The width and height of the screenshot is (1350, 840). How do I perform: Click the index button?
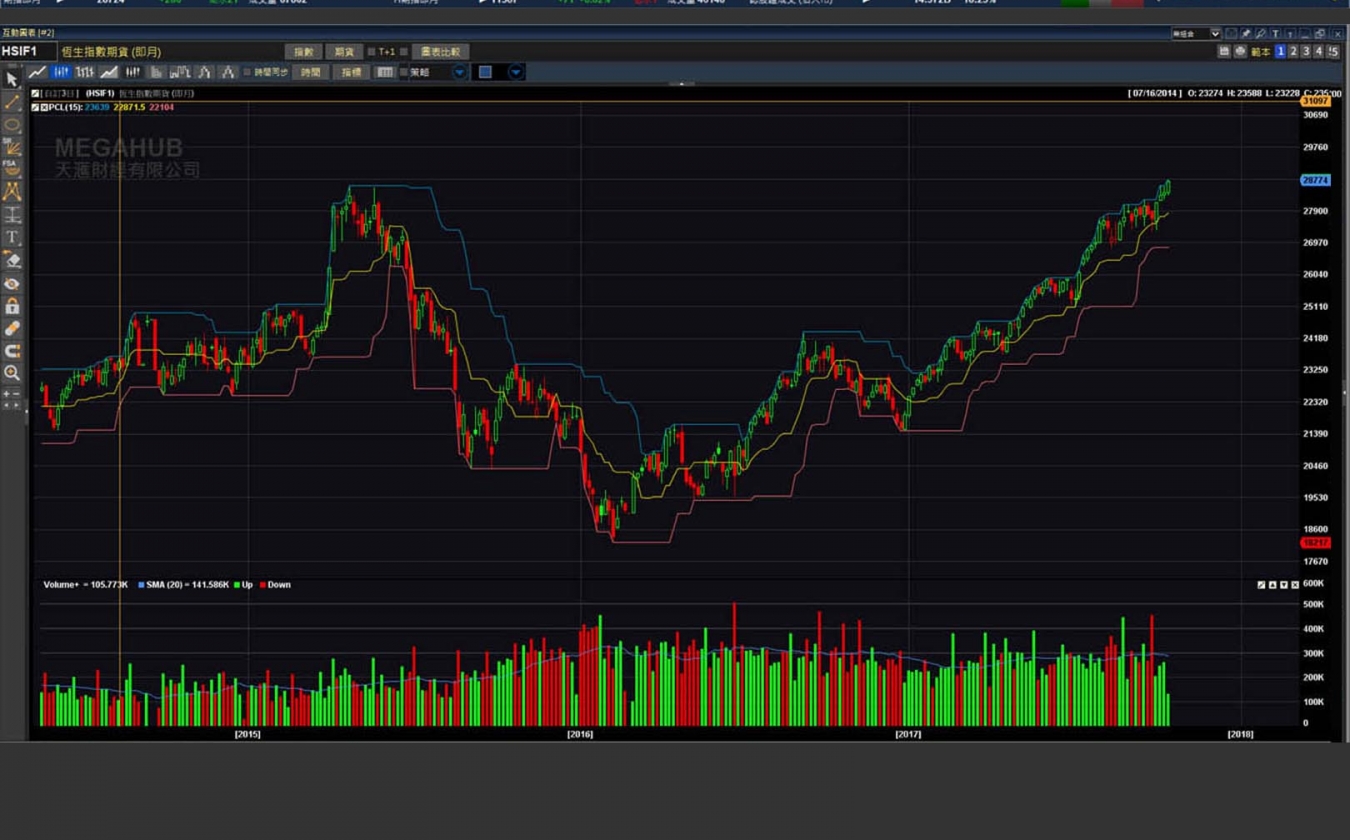[x=303, y=52]
